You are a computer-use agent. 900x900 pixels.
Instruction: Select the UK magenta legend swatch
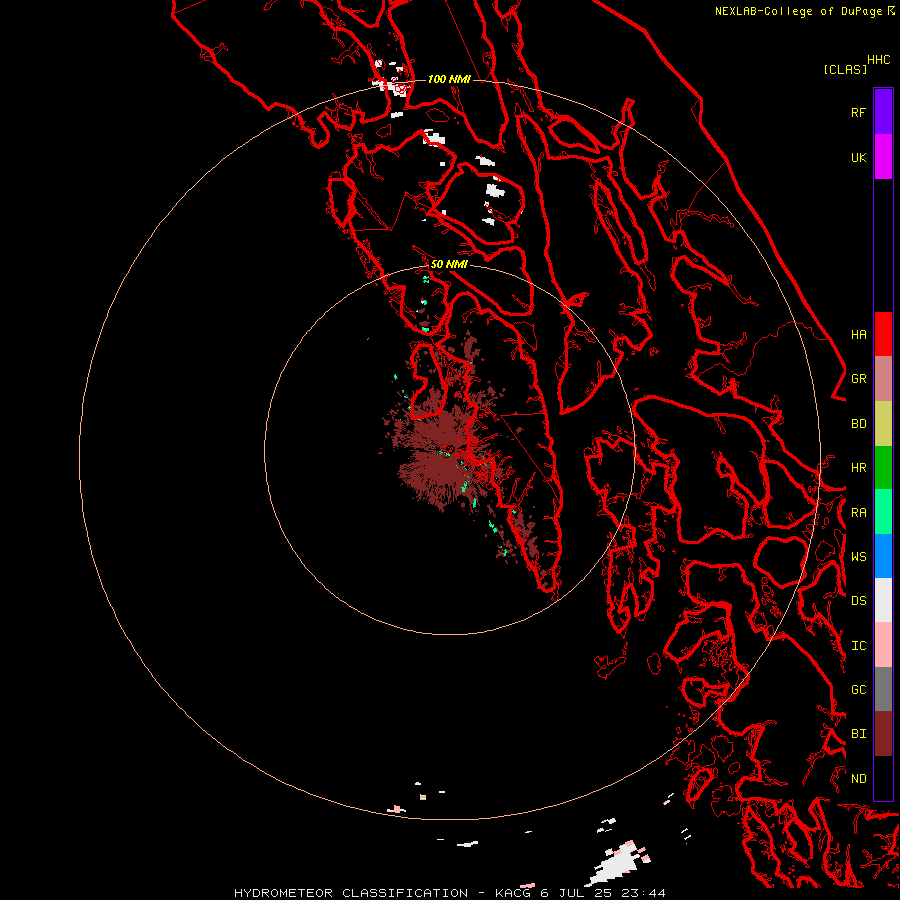[883, 157]
